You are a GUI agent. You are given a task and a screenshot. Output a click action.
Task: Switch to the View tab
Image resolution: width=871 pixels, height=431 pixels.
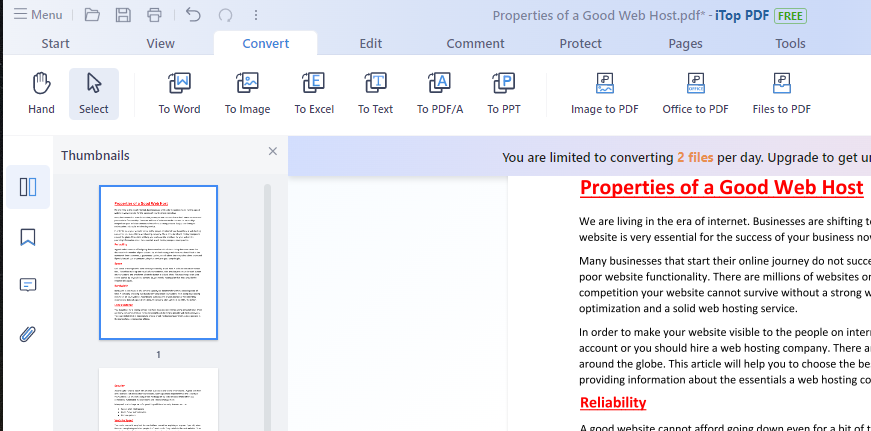[x=161, y=43]
